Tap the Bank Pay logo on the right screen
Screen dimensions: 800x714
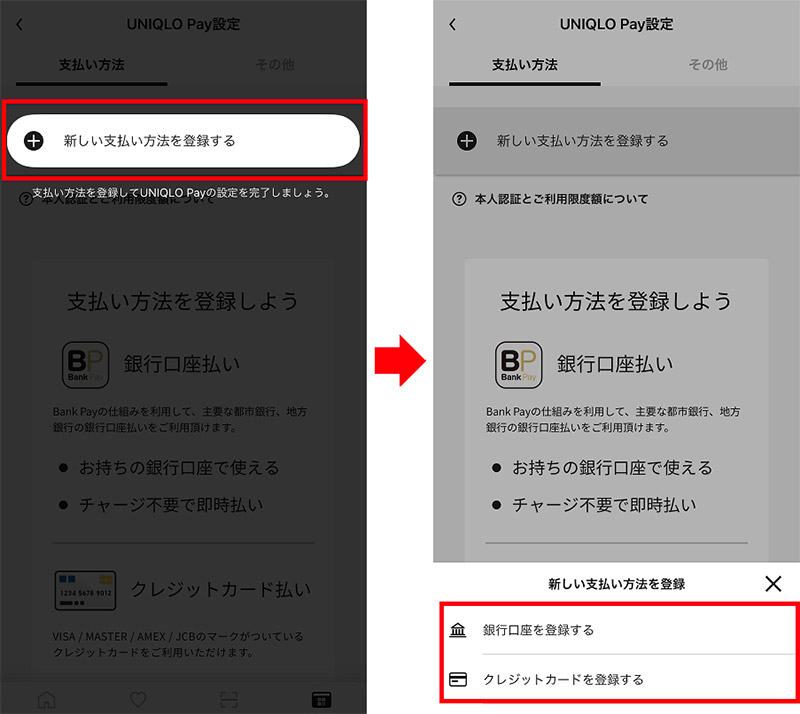coord(518,364)
